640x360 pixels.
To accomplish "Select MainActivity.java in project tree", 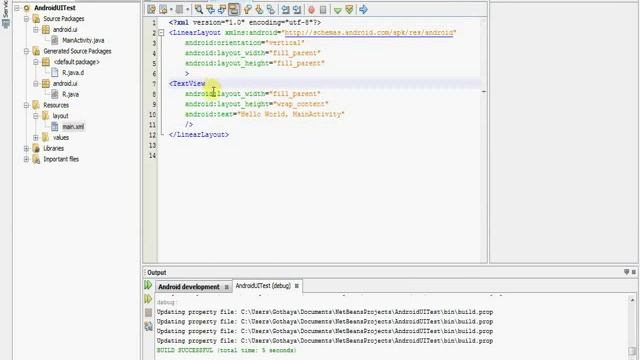I will (83, 40).
